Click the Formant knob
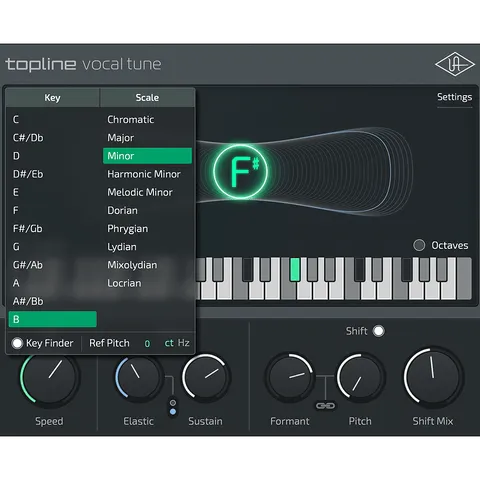480x480 pixels. pos(290,377)
